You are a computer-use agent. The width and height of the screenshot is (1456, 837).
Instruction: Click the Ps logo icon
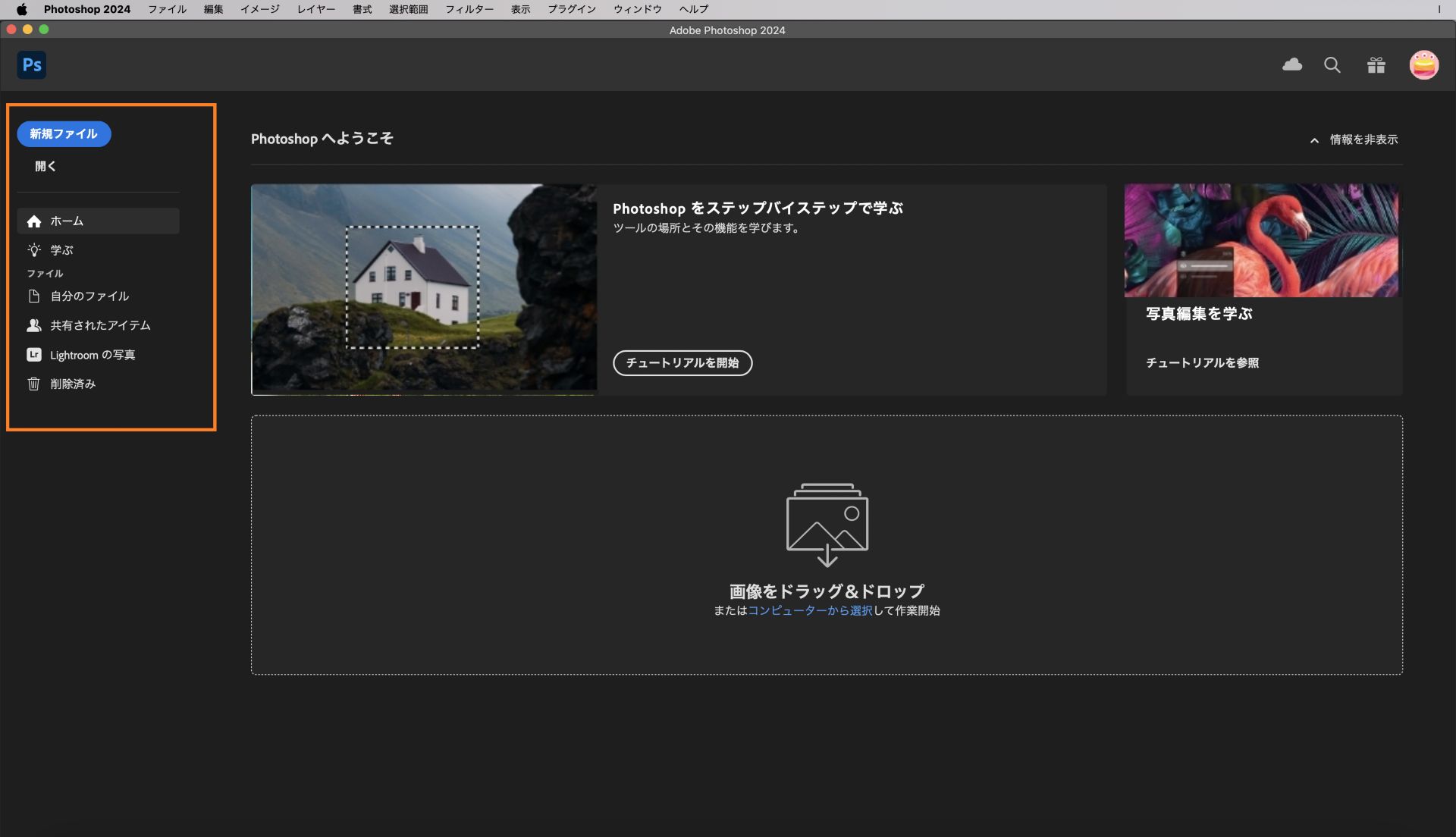[x=31, y=64]
